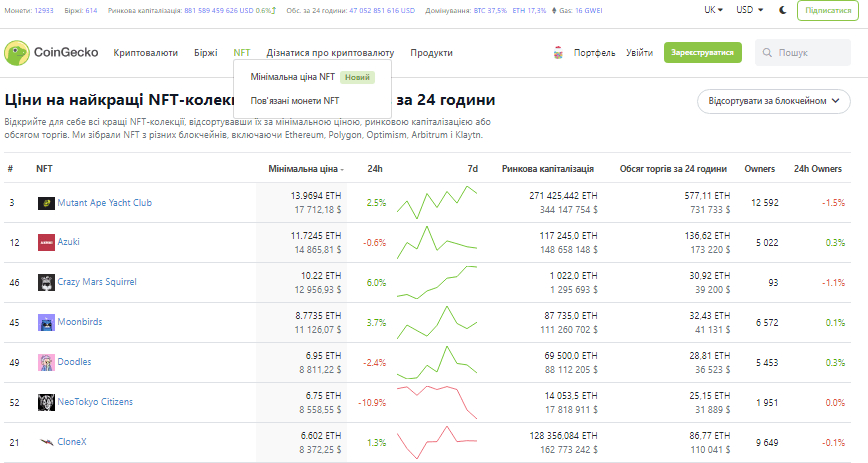Open the Doodles collection icon
Viewport: 868px width, 463px height.
point(46,362)
